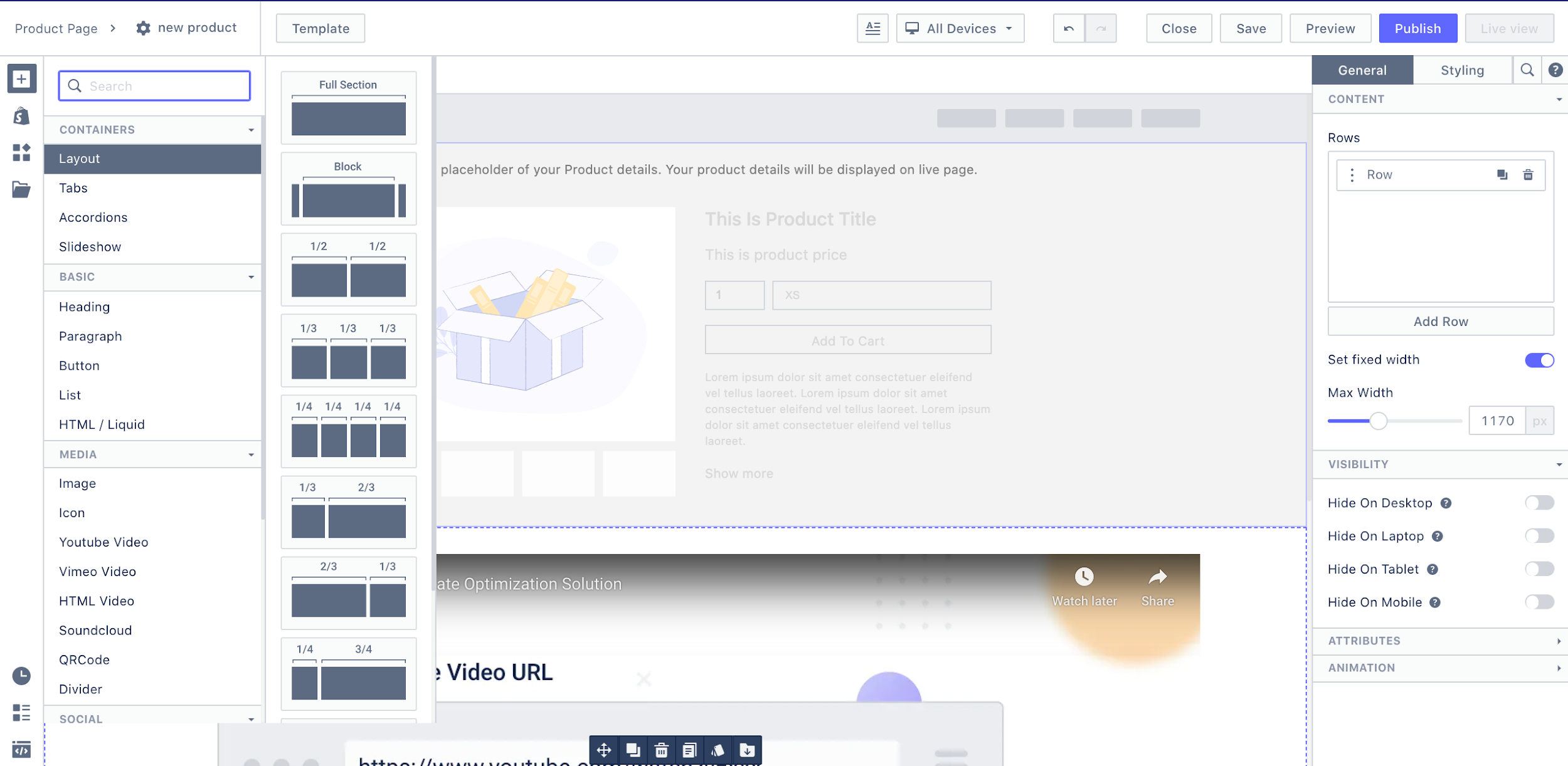1568x766 pixels.
Task: Click copy style swatches icon in floating toolbar
Action: 718,750
